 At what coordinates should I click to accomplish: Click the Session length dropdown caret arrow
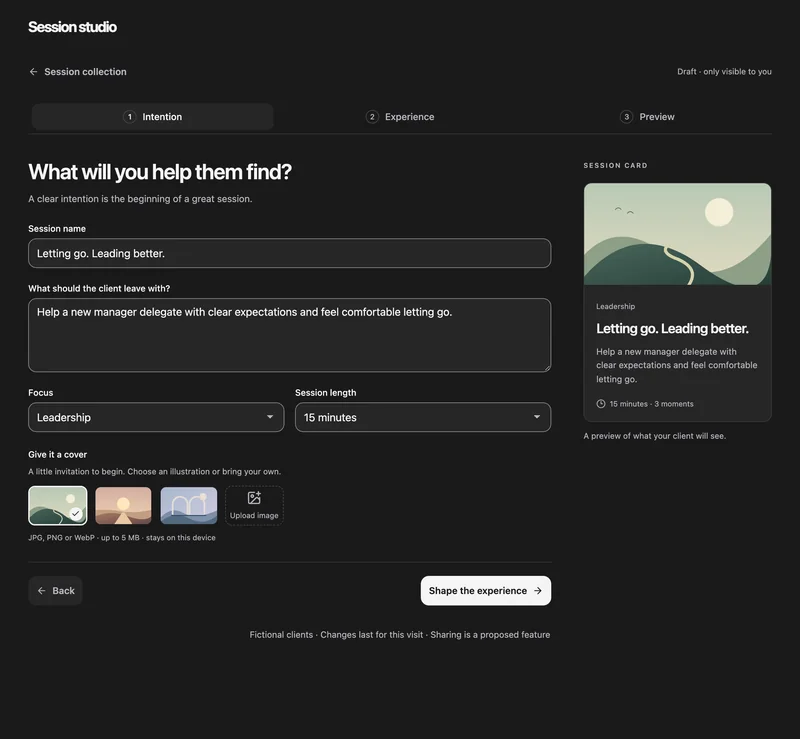pos(537,417)
